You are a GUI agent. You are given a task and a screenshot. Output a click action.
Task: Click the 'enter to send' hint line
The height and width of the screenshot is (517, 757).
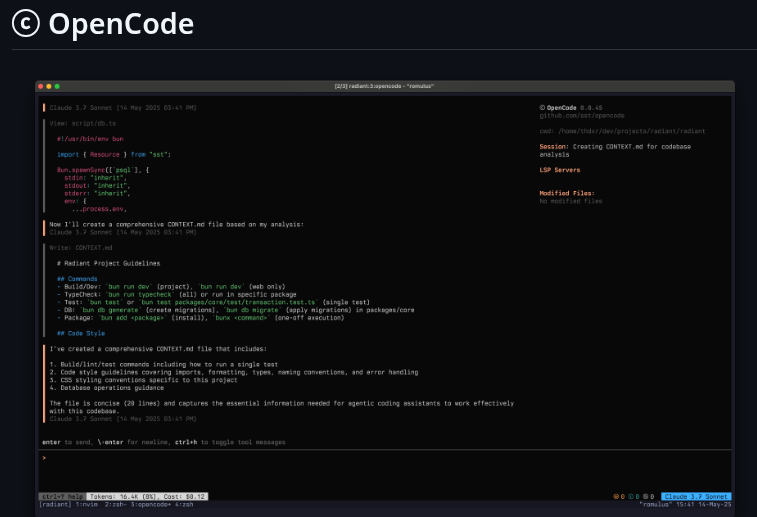[164, 442]
